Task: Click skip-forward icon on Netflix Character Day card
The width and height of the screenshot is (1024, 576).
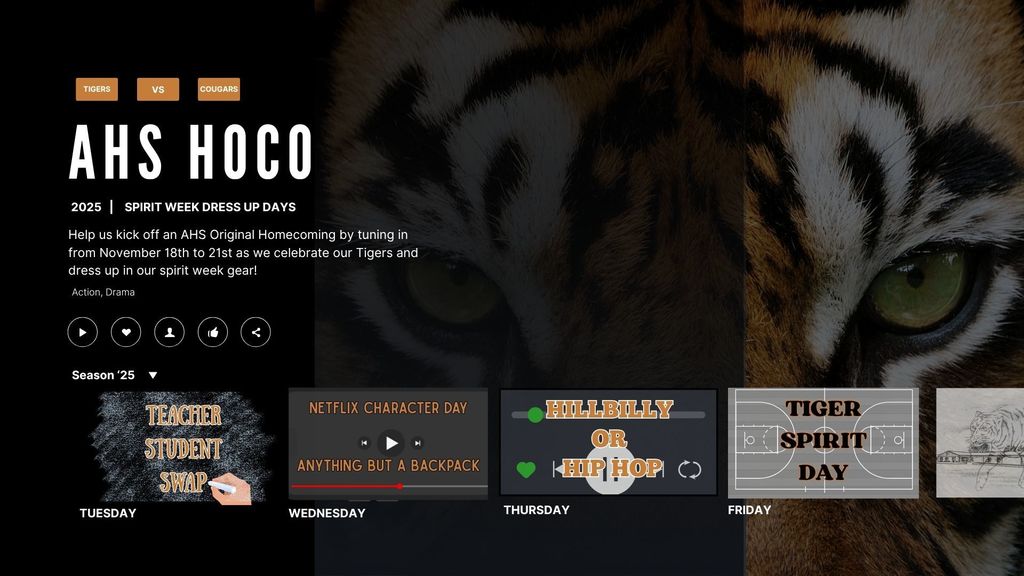Action: (417, 443)
